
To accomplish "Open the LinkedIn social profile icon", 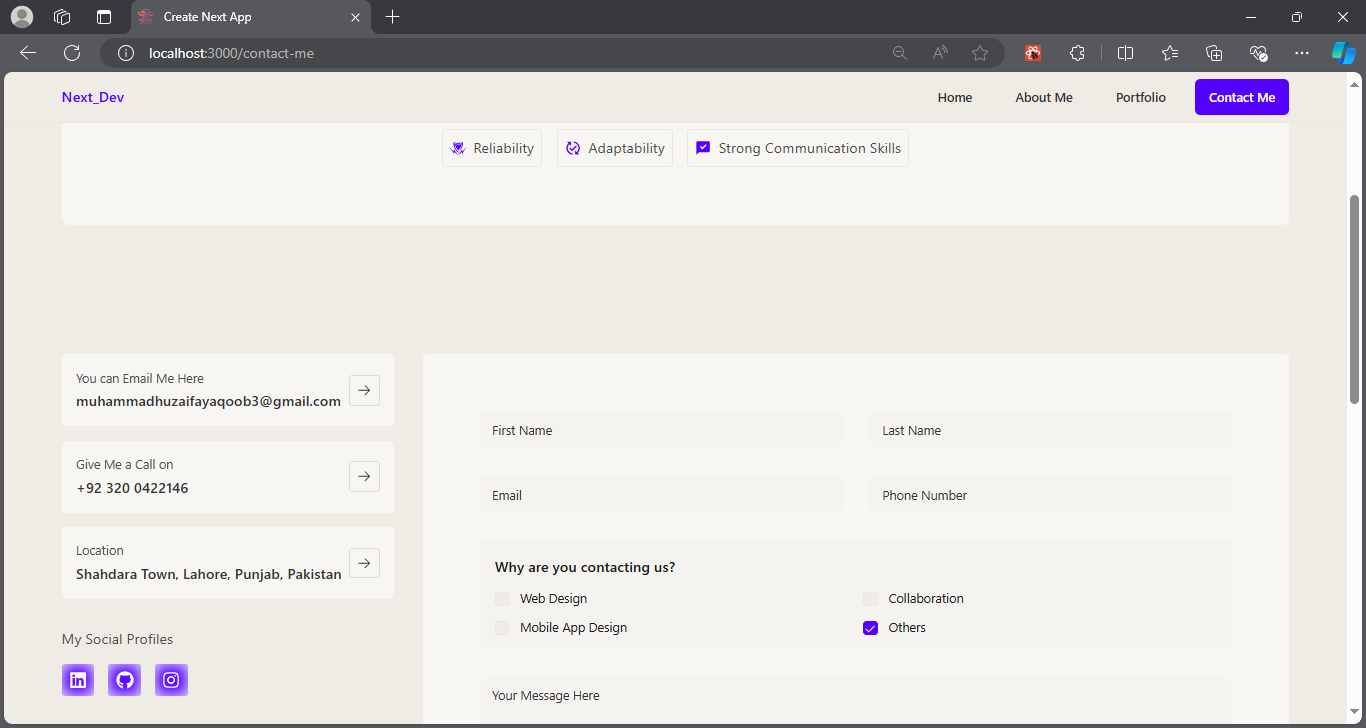I will tap(78, 680).
